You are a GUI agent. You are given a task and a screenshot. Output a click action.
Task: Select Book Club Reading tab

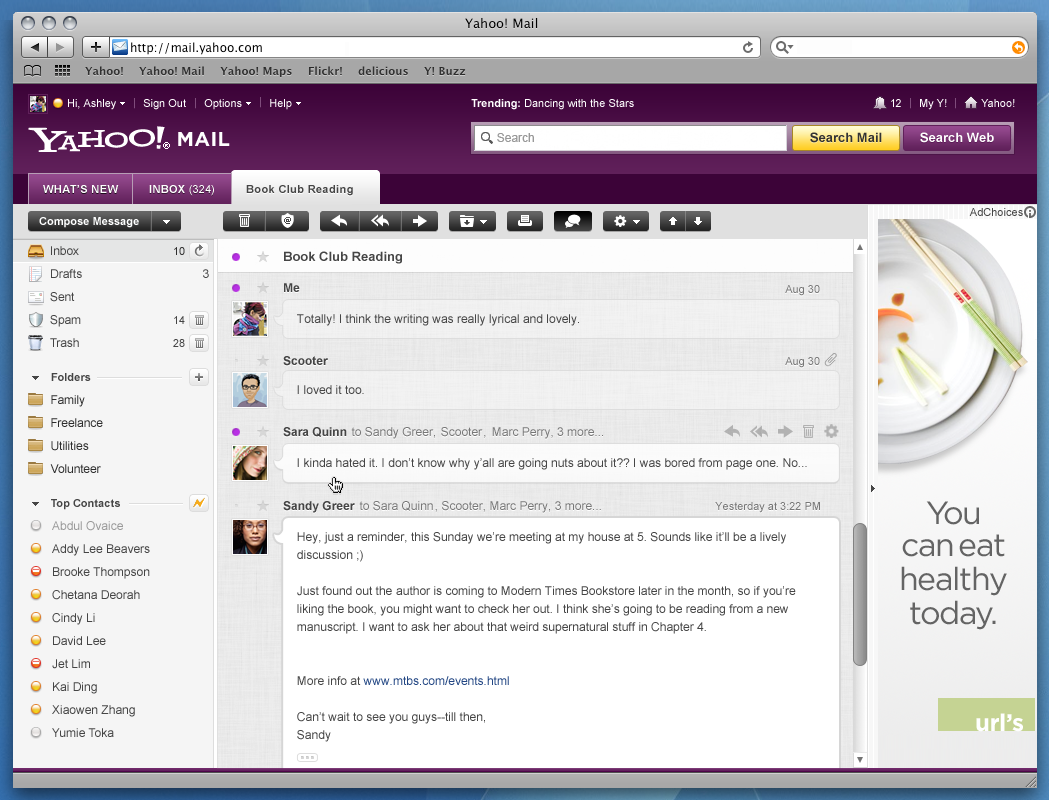click(305, 189)
